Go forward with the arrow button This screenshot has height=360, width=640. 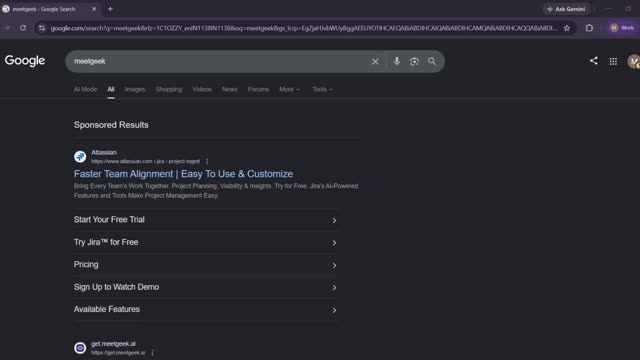7,28
